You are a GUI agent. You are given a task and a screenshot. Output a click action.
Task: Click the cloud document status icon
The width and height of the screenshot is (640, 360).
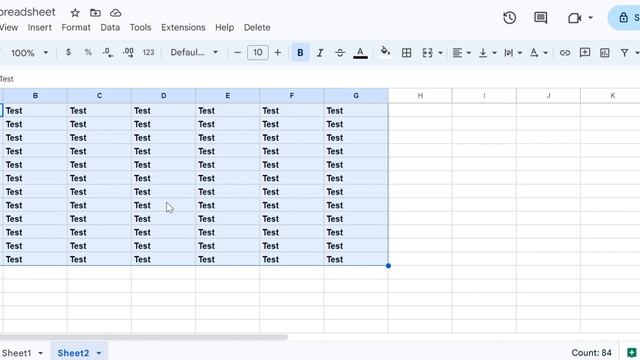tap(116, 13)
